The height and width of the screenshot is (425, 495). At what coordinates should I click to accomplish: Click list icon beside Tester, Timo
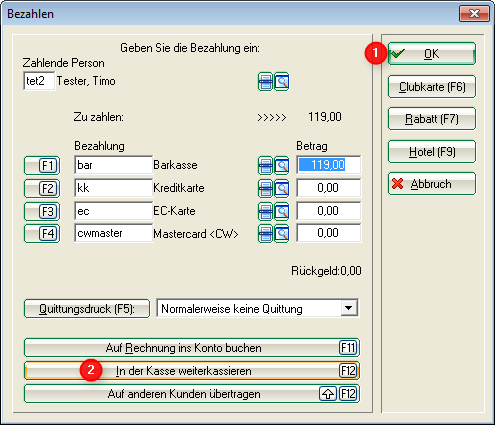[266, 82]
